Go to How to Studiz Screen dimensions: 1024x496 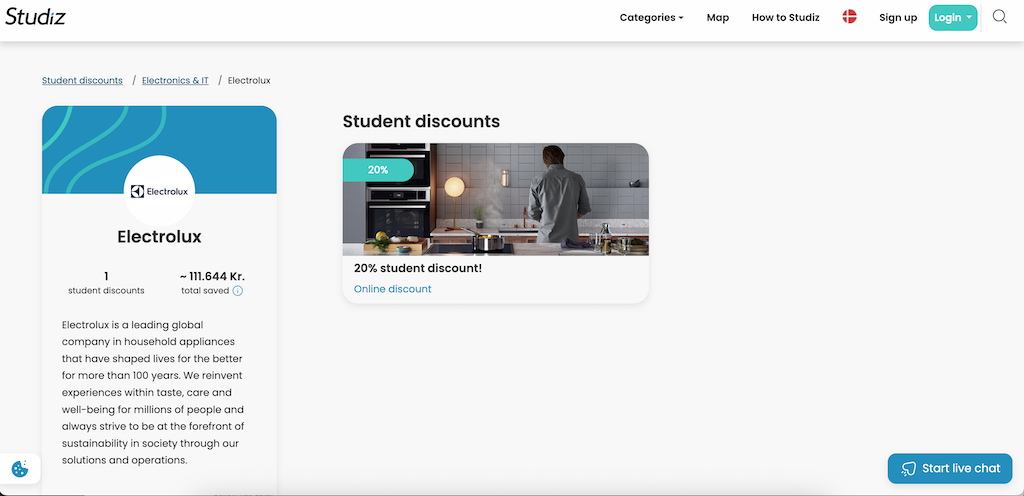coord(786,18)
